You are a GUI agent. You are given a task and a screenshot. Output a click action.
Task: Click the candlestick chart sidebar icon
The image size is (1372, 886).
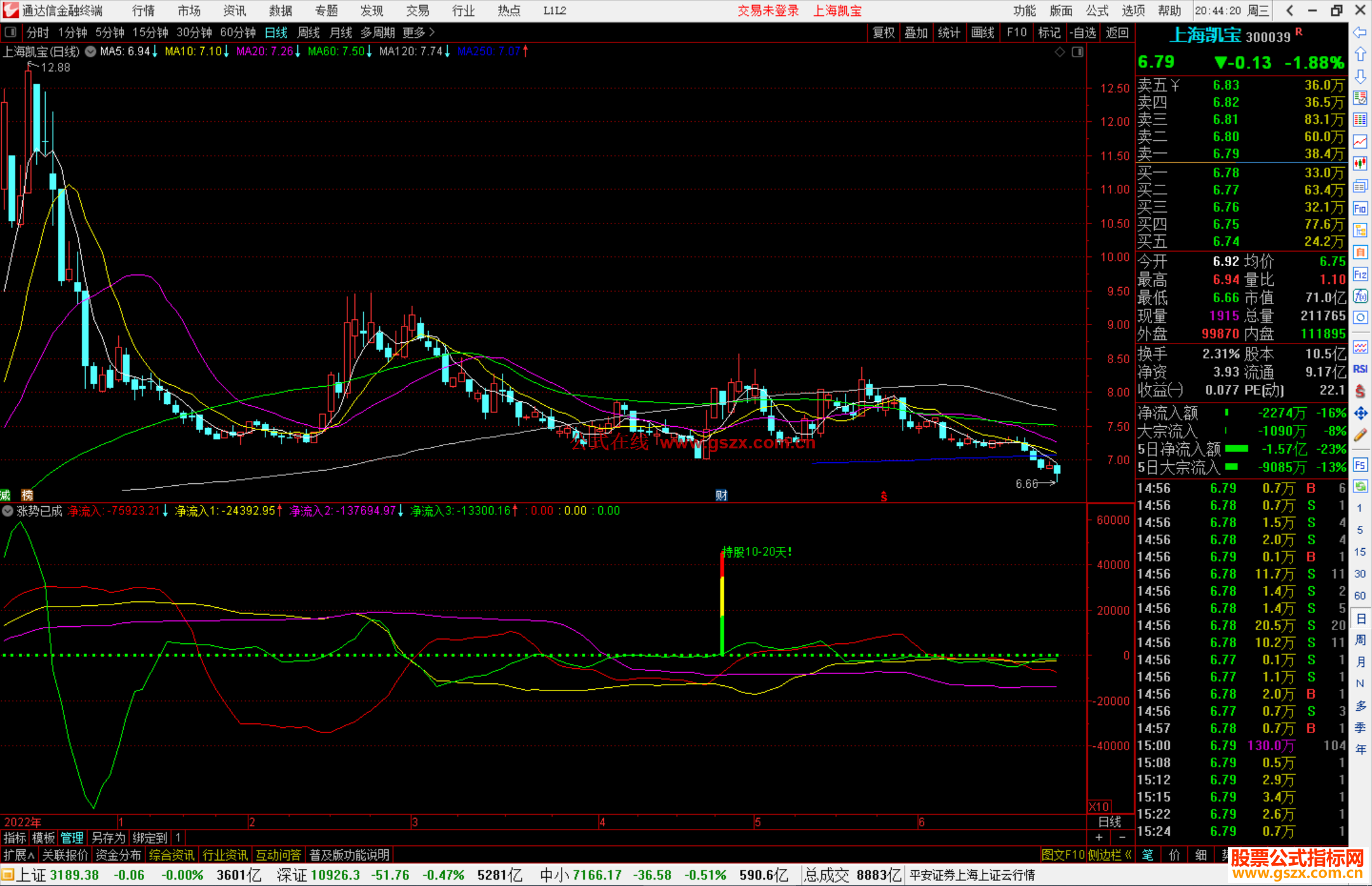click(x=1360, y=164)
